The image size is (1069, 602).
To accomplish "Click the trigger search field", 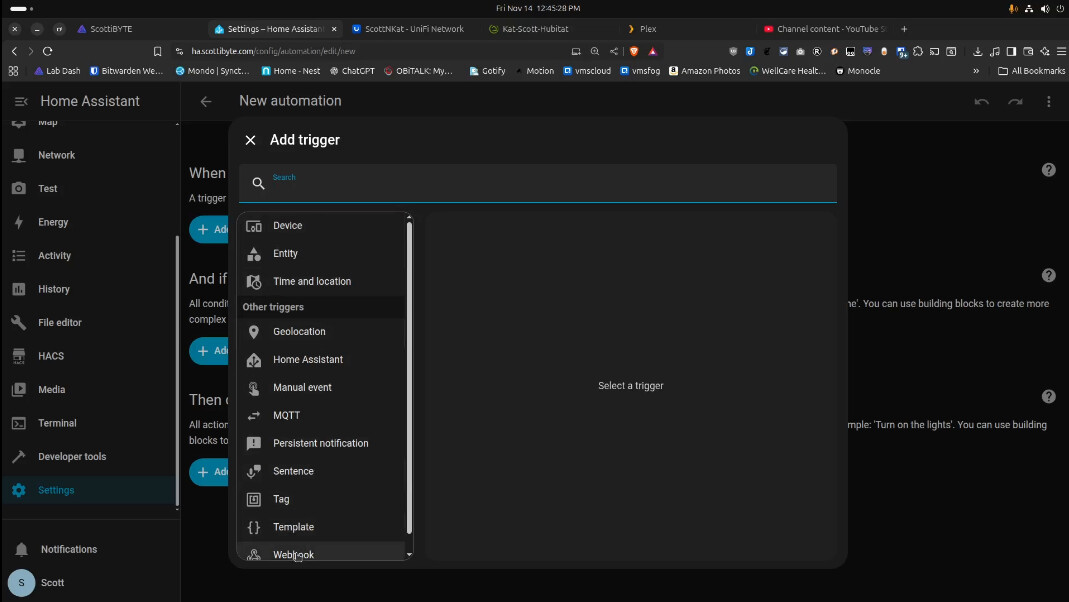I will (538, 184).
